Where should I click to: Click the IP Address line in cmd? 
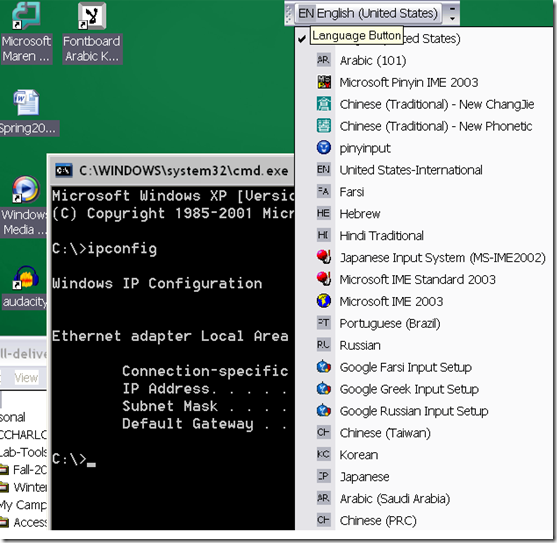(205, 389)
